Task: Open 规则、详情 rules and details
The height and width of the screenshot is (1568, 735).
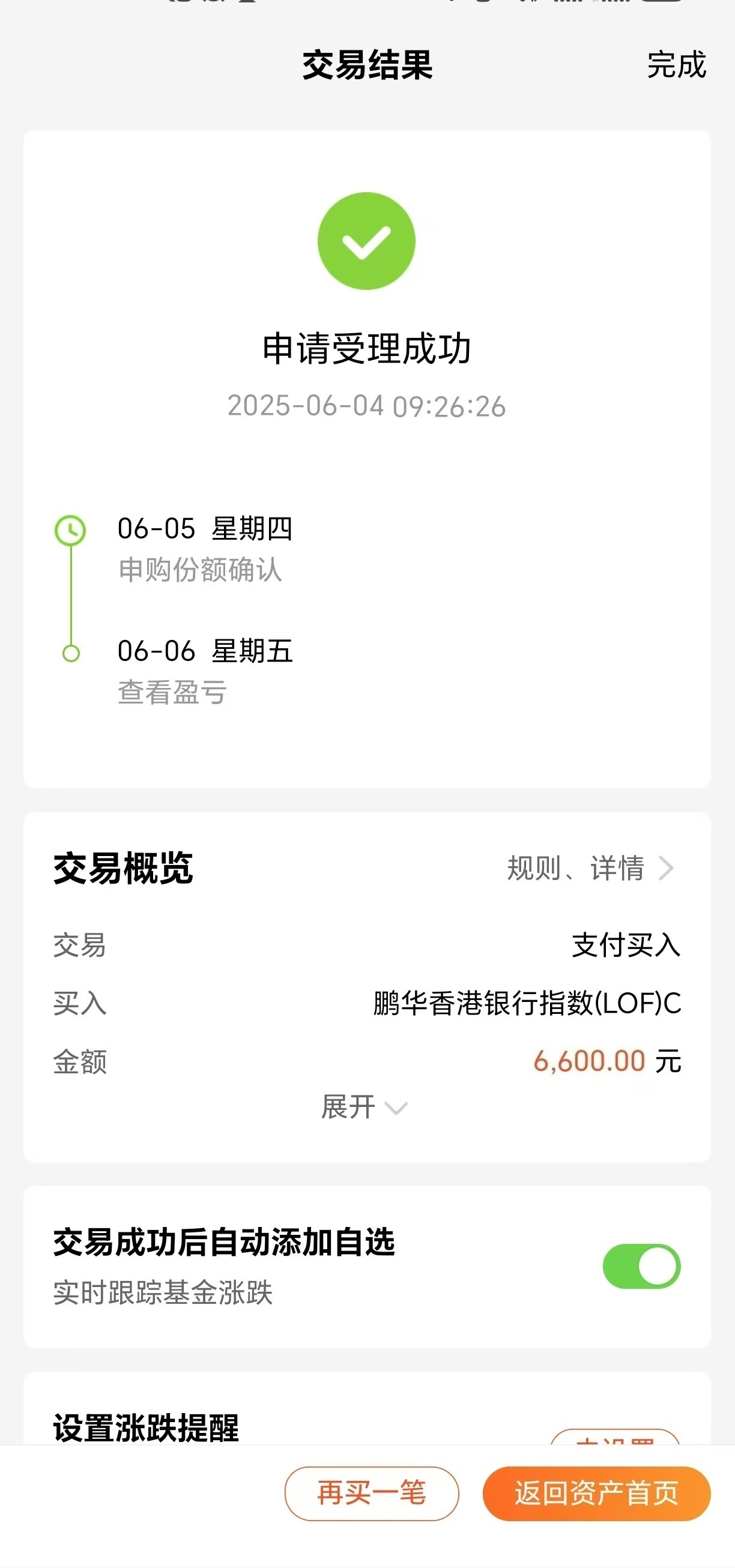Action: (x=590, y=868)
